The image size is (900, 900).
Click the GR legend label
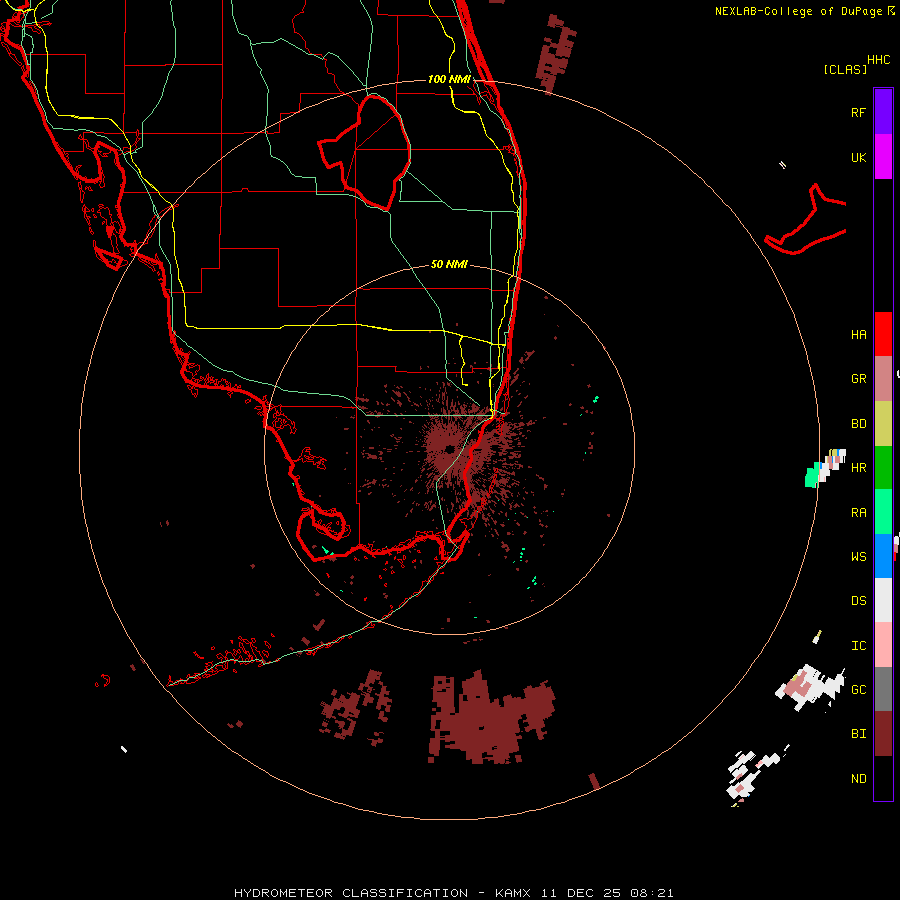tap(858, 379)
